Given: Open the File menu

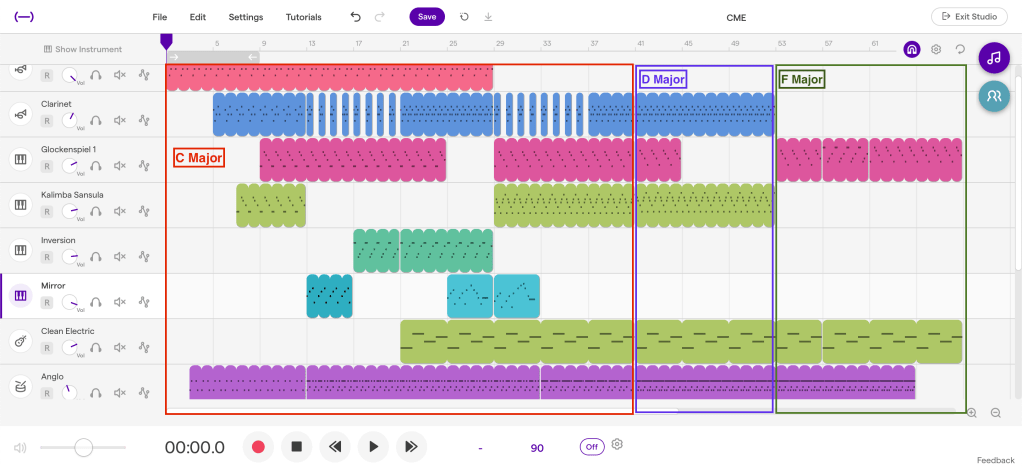Looking at the screenshot, I should [x=160, y=17].
